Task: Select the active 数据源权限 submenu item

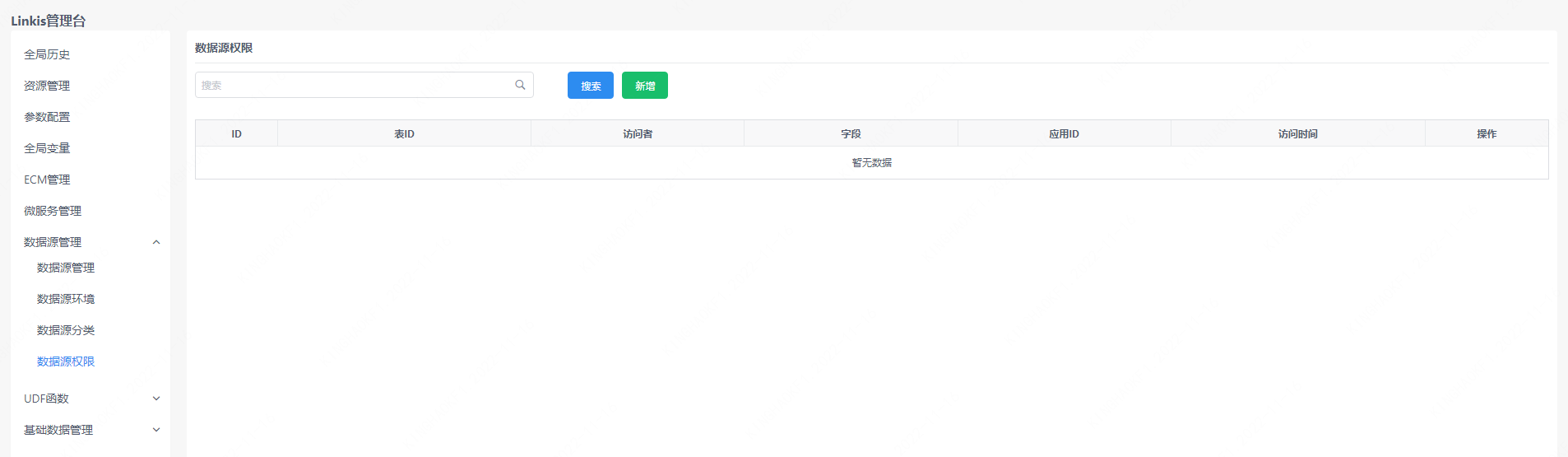Action: coord(66,361)
